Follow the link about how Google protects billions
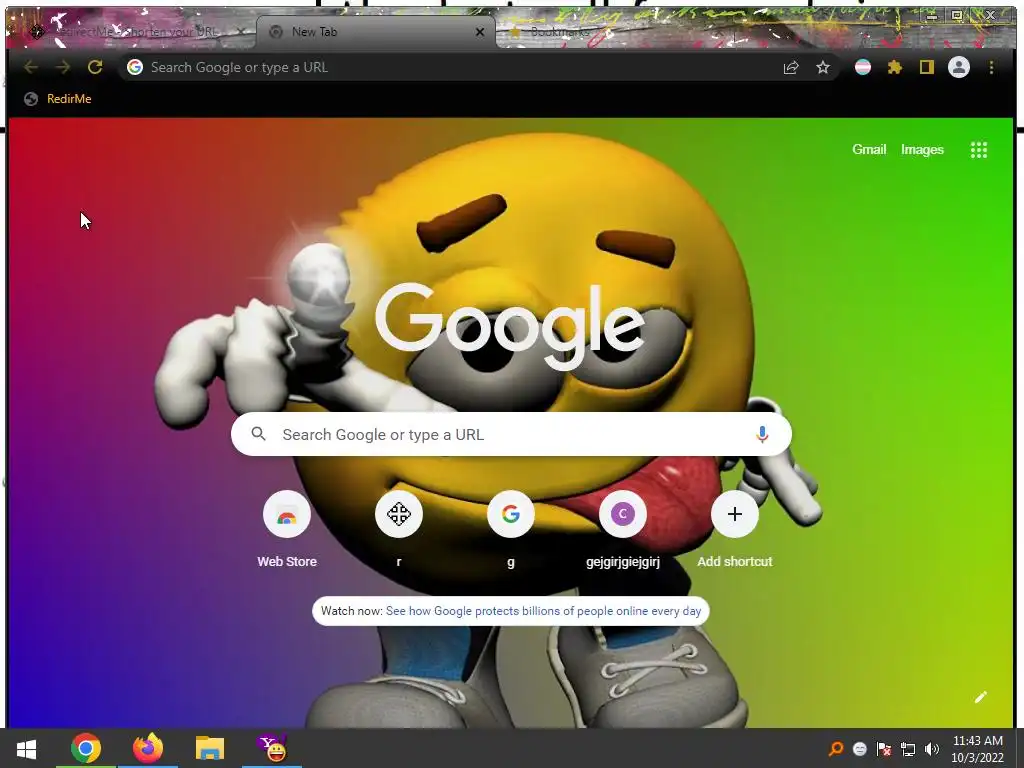The image size is (1024, 768). pos(543,611)
